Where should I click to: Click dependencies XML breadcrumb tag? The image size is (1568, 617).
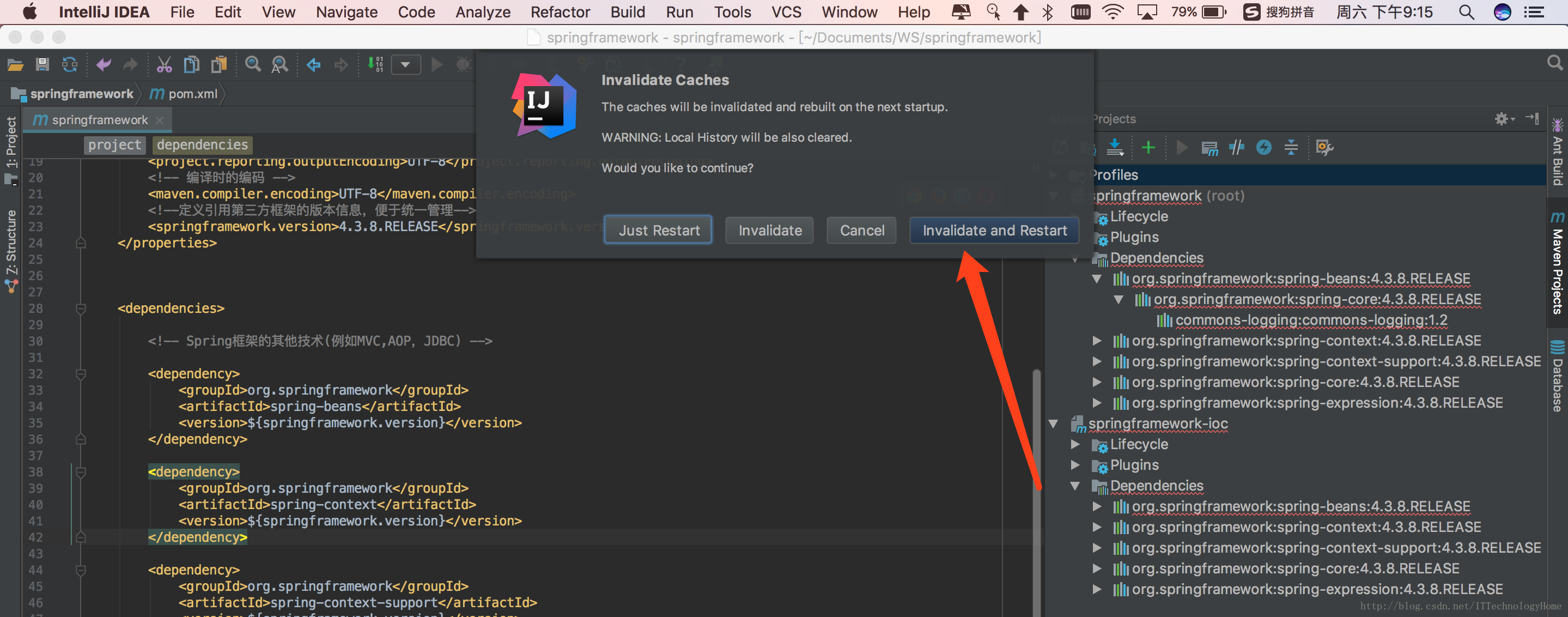(203, 145)
